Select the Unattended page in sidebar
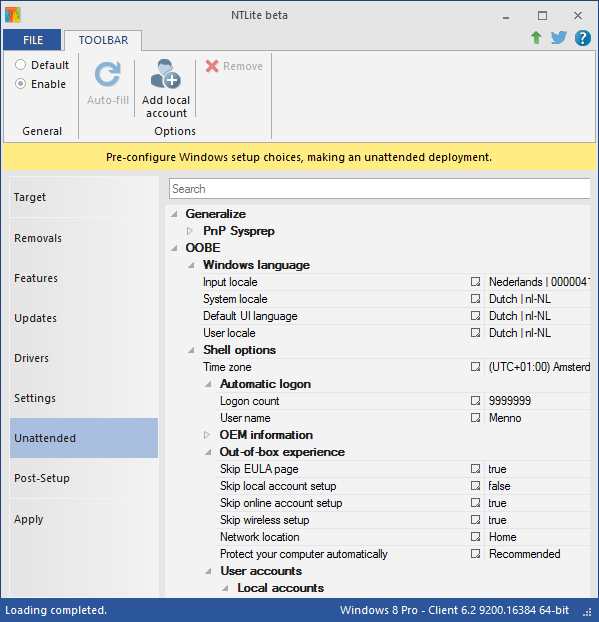Viewport: 599px width, 622px height. coord(84,438)
